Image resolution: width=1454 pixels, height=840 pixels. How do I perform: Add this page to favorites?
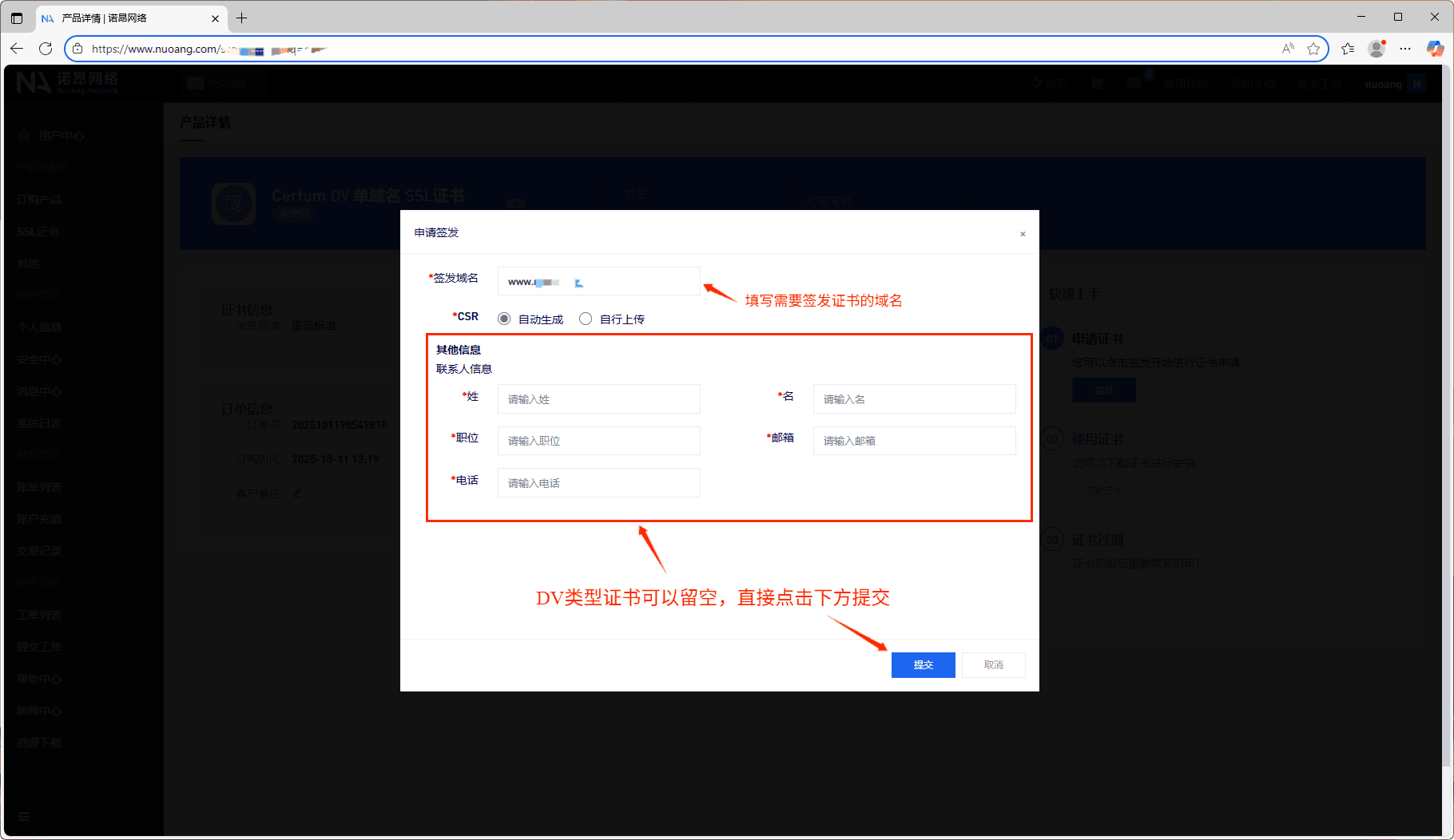[x=1313, y=49]
